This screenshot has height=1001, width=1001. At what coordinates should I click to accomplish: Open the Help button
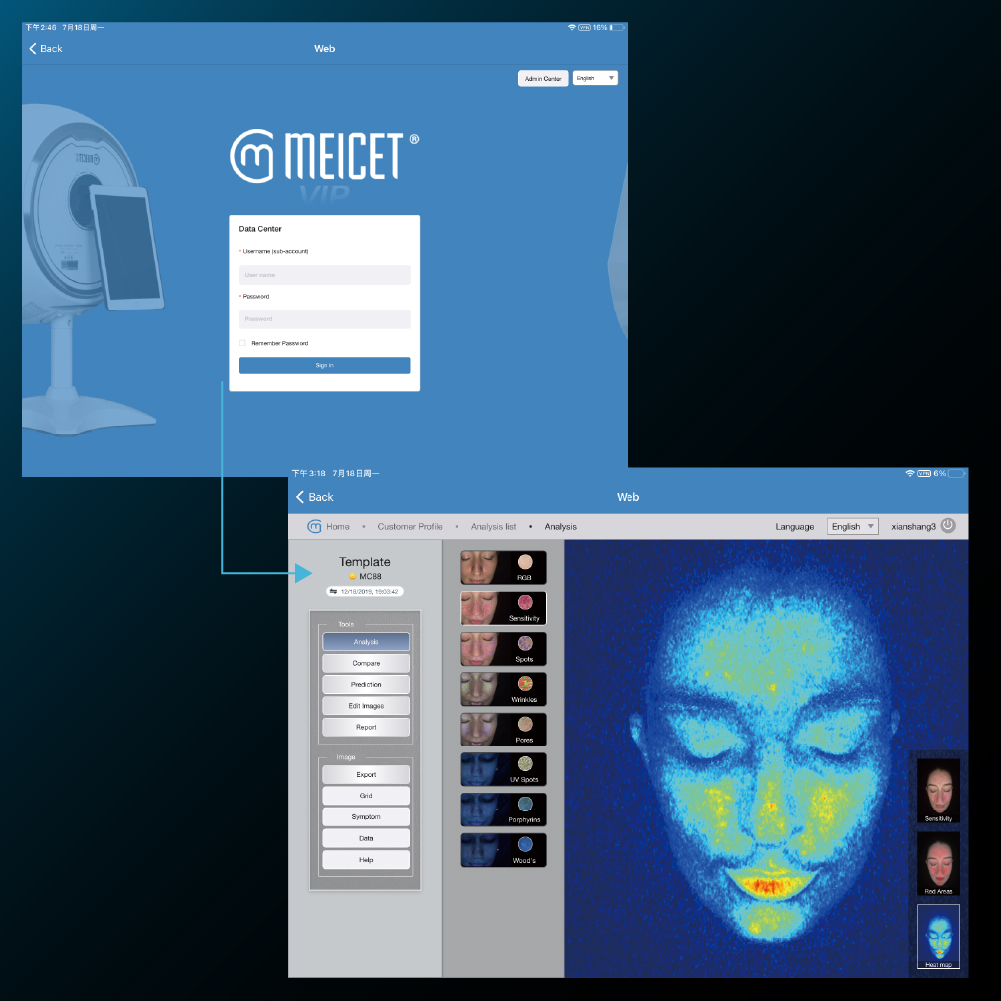(366, 859)
